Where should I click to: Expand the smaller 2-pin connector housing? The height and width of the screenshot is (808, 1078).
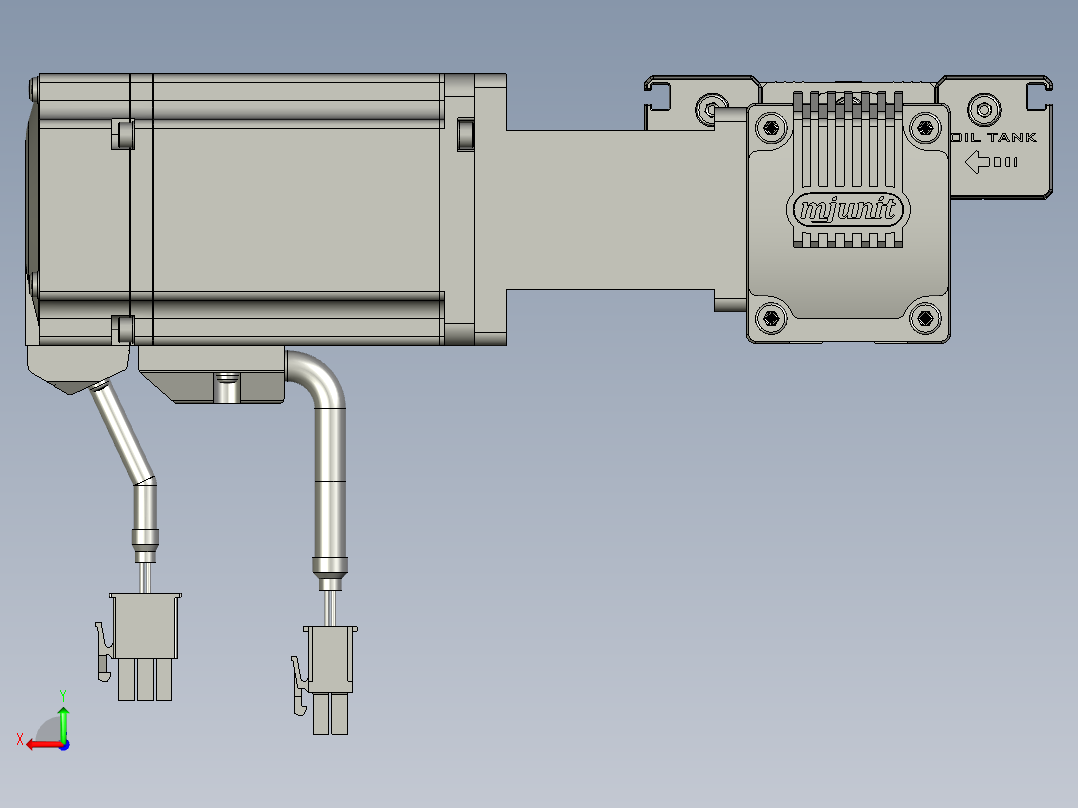[330, 656]
